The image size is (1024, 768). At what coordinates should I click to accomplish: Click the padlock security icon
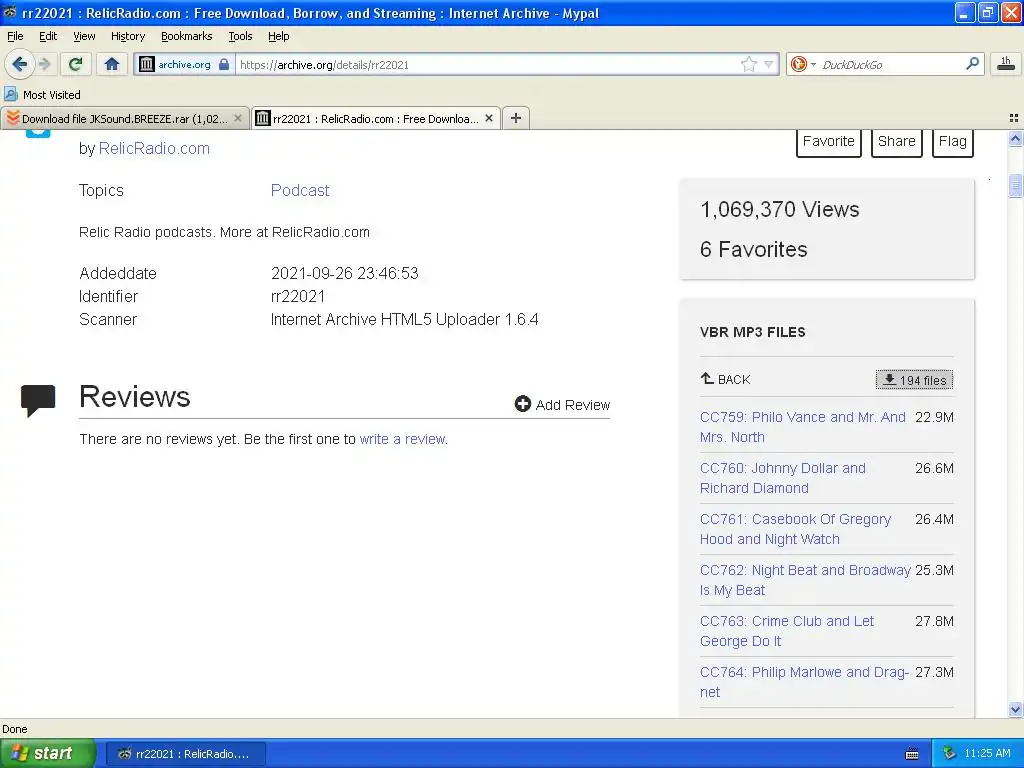click(x=224, y=64)
